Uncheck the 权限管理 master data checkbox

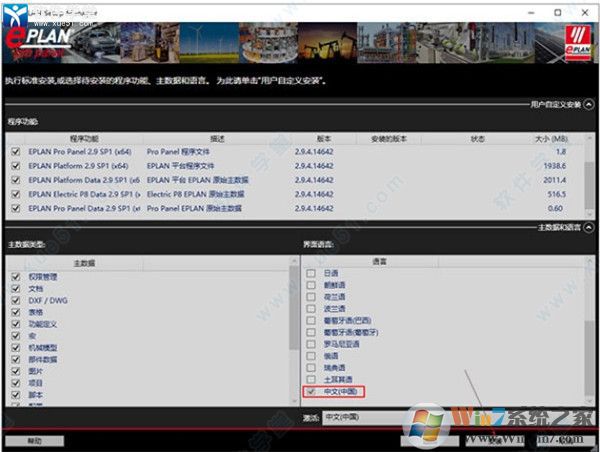point(16,277)
